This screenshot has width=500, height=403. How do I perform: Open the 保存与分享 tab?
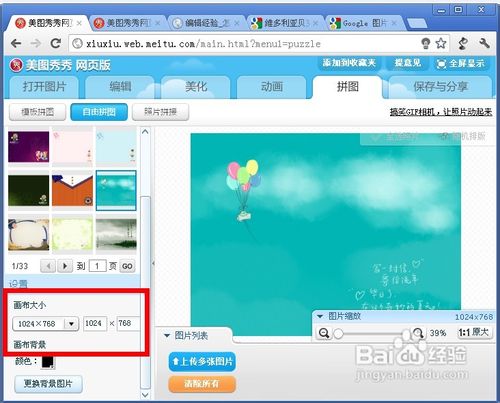[440, 87]
